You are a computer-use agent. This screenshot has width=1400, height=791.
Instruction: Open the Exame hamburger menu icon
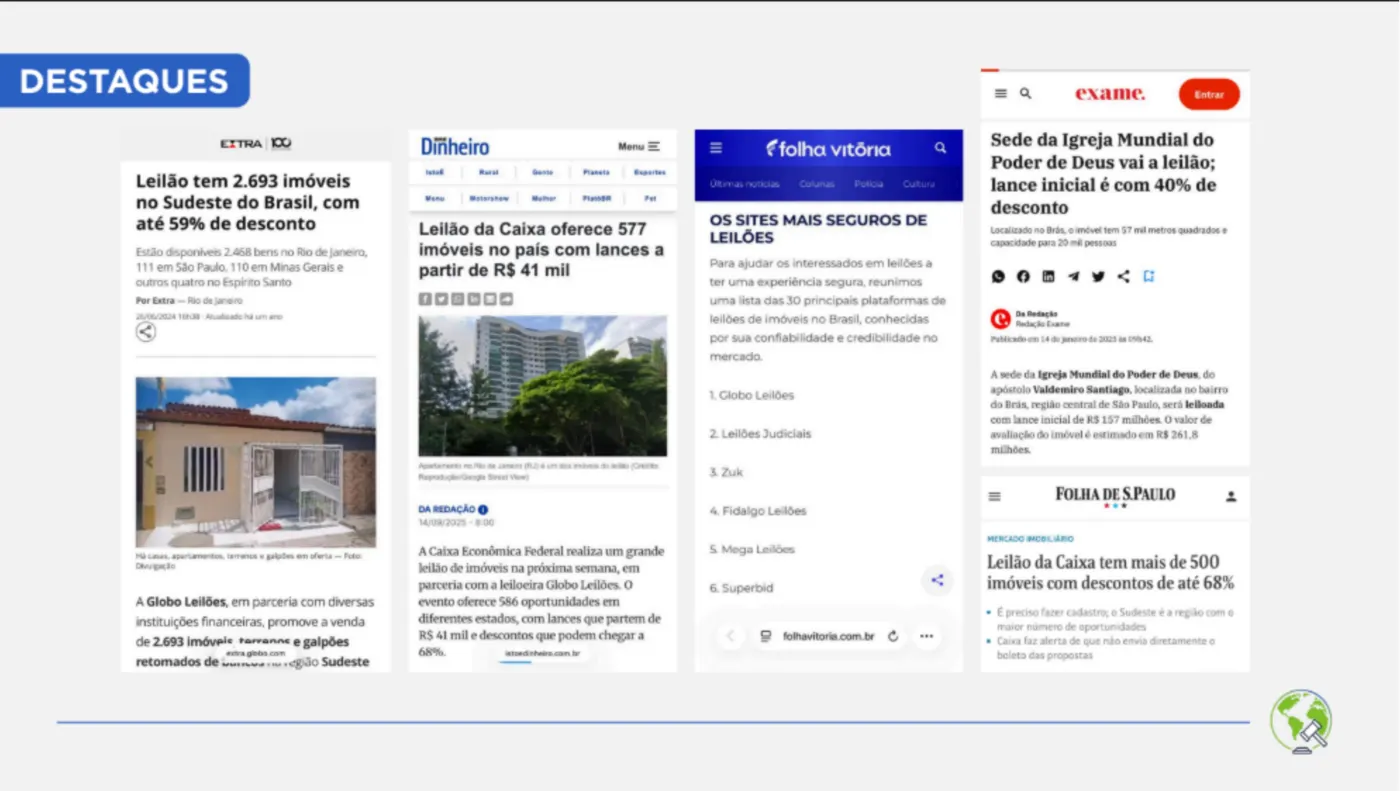pos(1001,94)
